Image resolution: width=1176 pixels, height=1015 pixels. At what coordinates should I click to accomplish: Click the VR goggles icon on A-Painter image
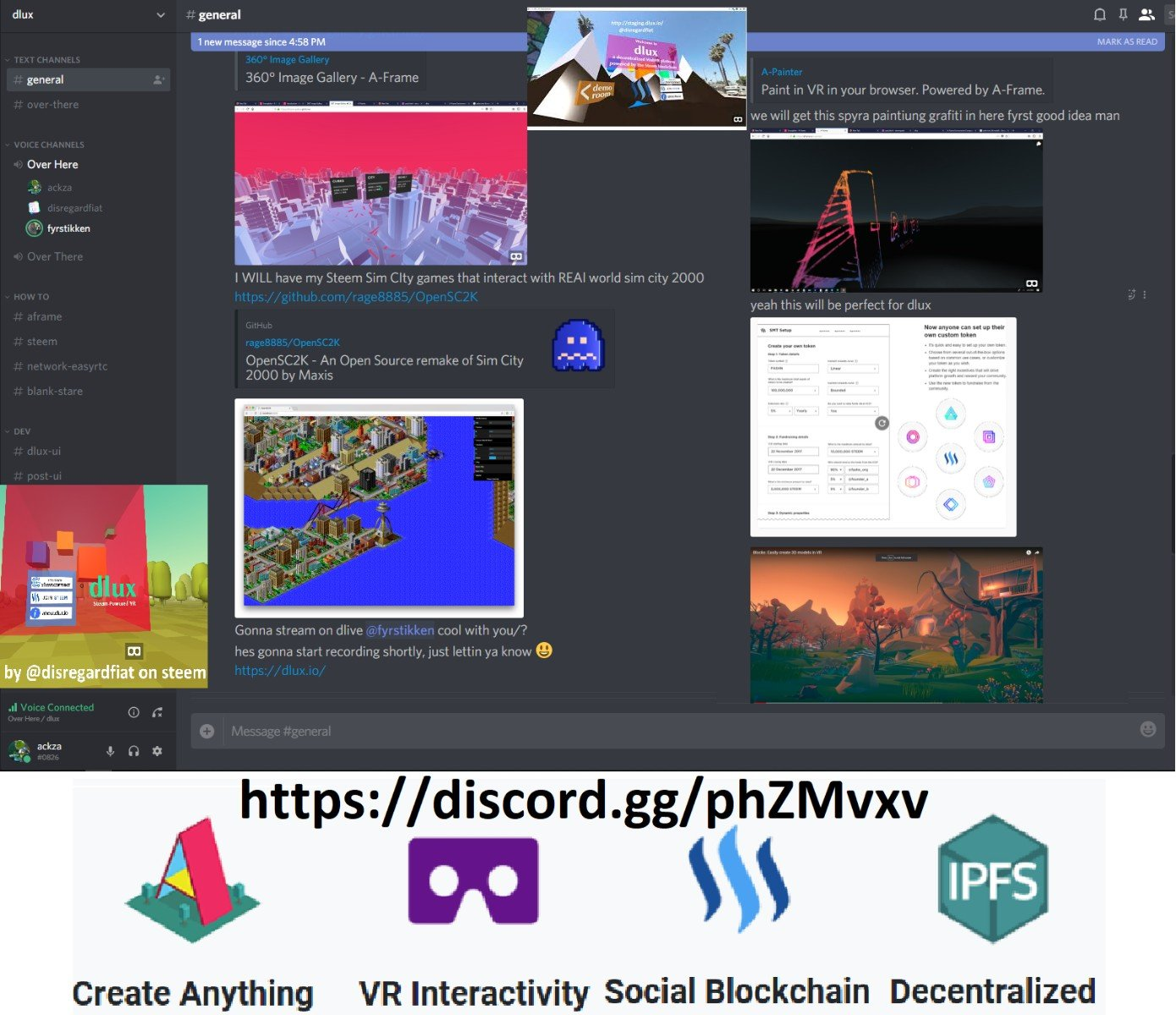tap(1031, 283)
